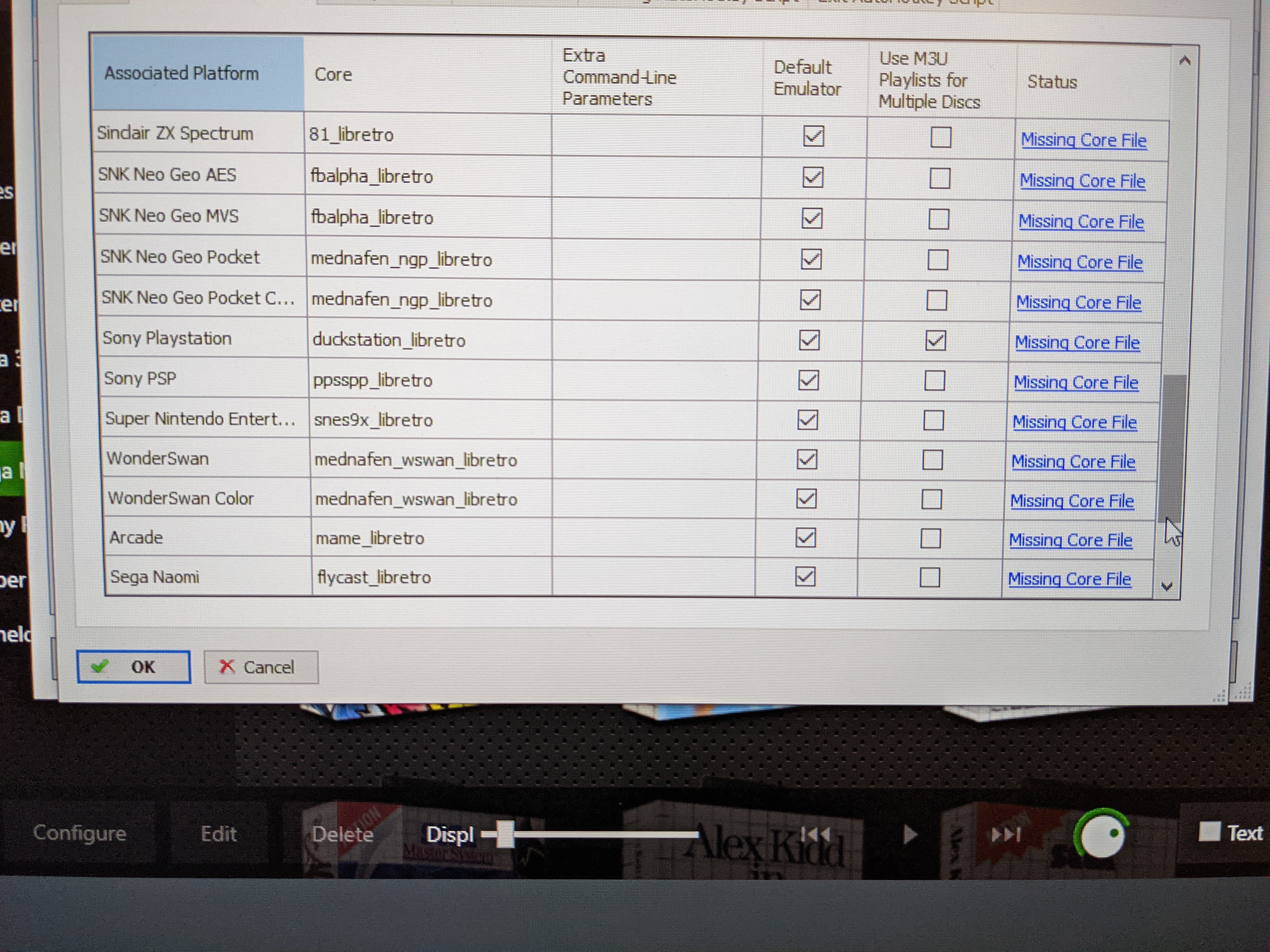The height and width of the screenshot is (952, 1270).
Task: Select the Arcade platform cell
Action: coord(209,537)
